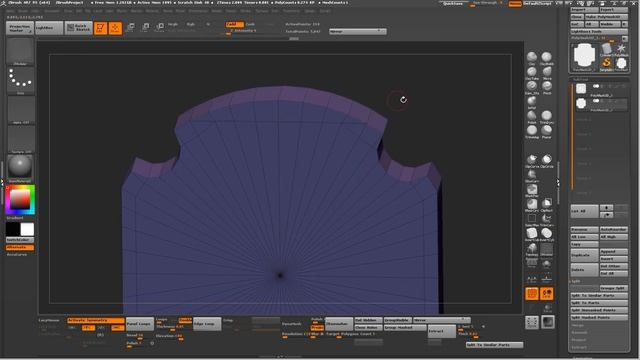
Task: Pick the Planar brush icon
Action: tap(547, 131)
